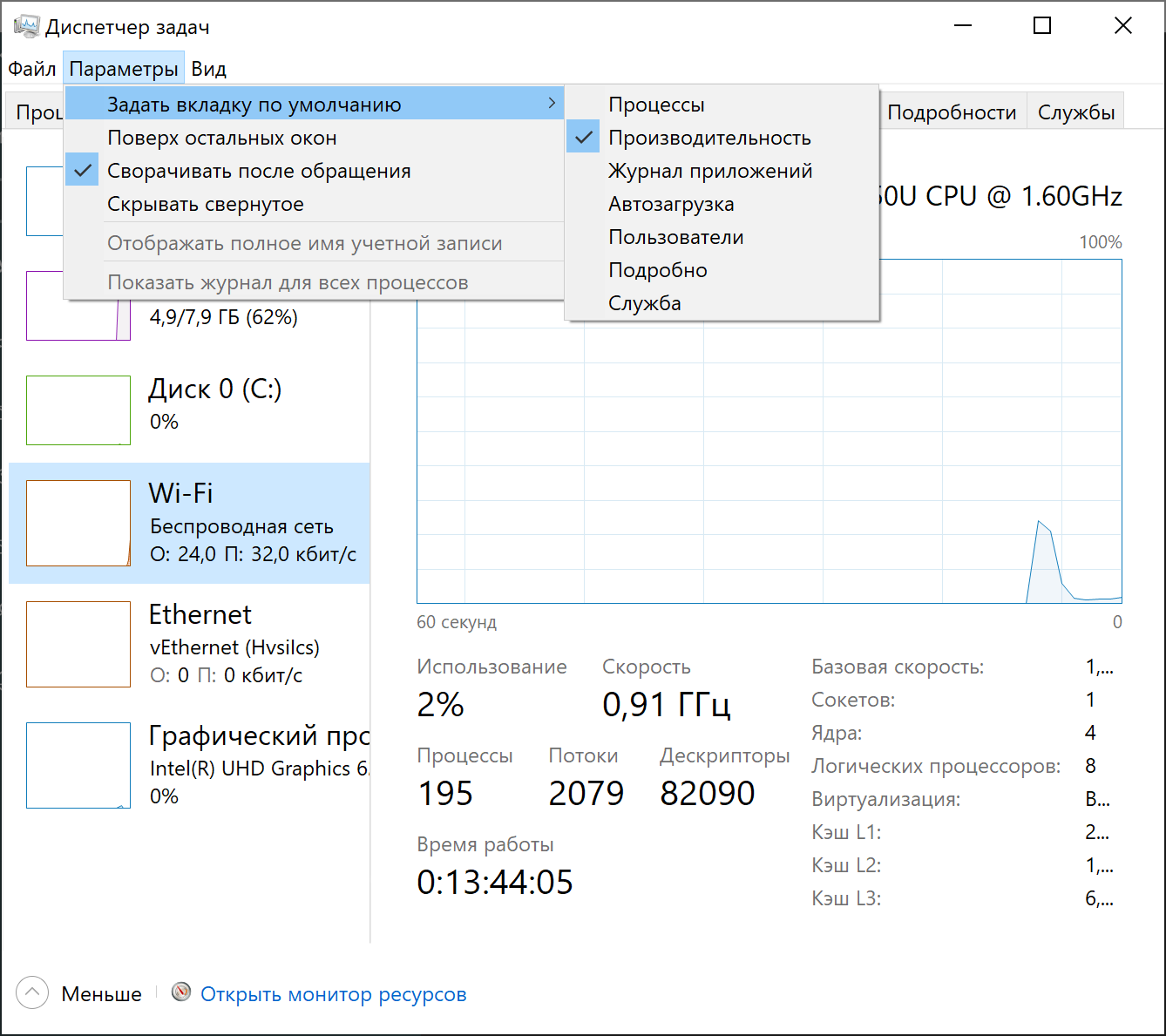
Task: Click the collapse arrow icon beside Меньше
Action: (x=32, y=992)
